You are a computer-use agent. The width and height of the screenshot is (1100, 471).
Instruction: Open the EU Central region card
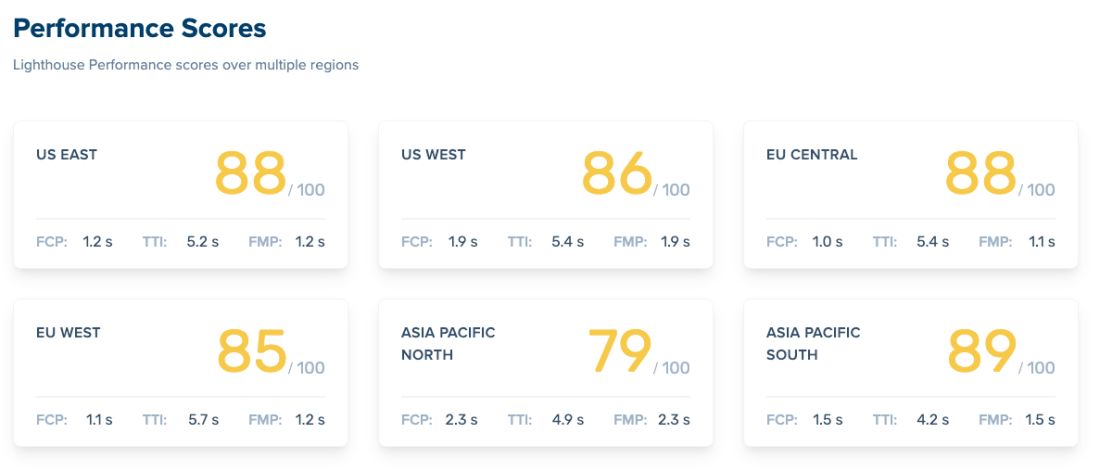(x=911, y=194)
